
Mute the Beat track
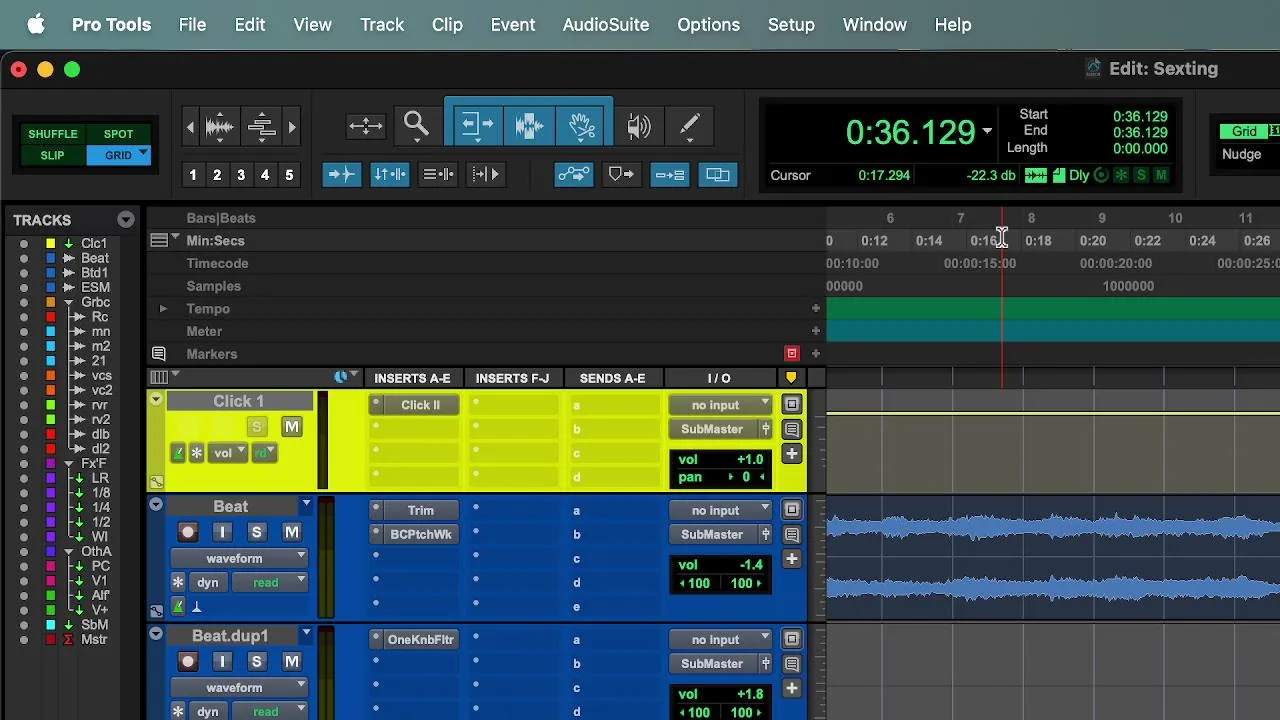click(292, 533)
